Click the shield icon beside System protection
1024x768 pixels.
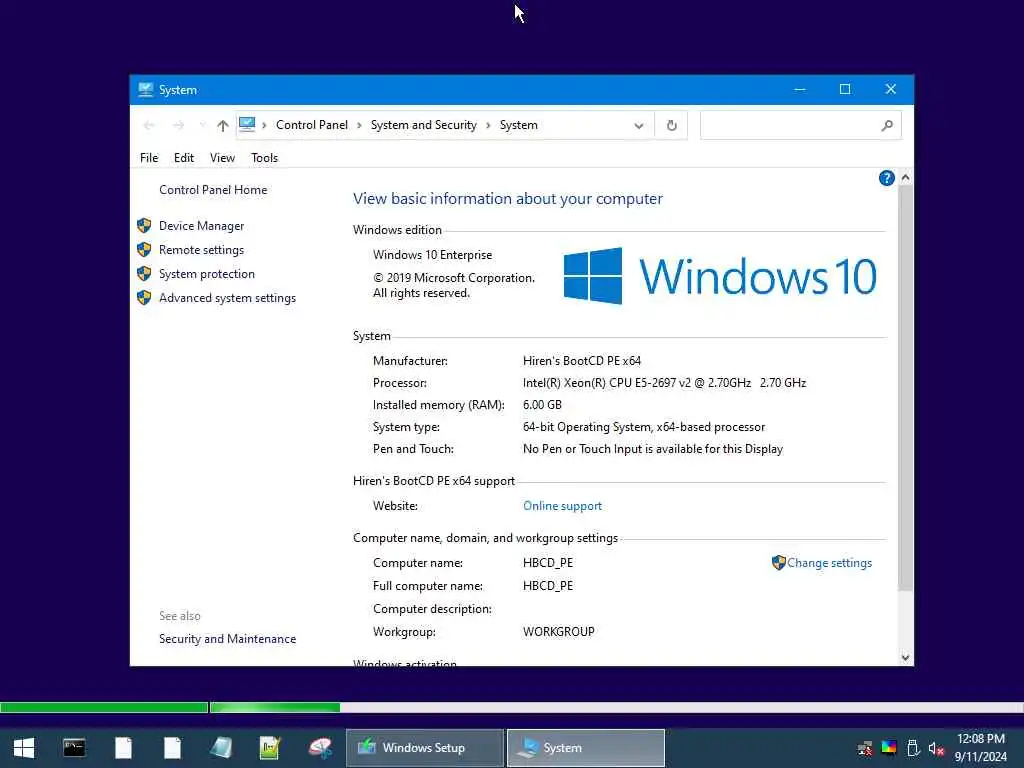tap(144, 274)
